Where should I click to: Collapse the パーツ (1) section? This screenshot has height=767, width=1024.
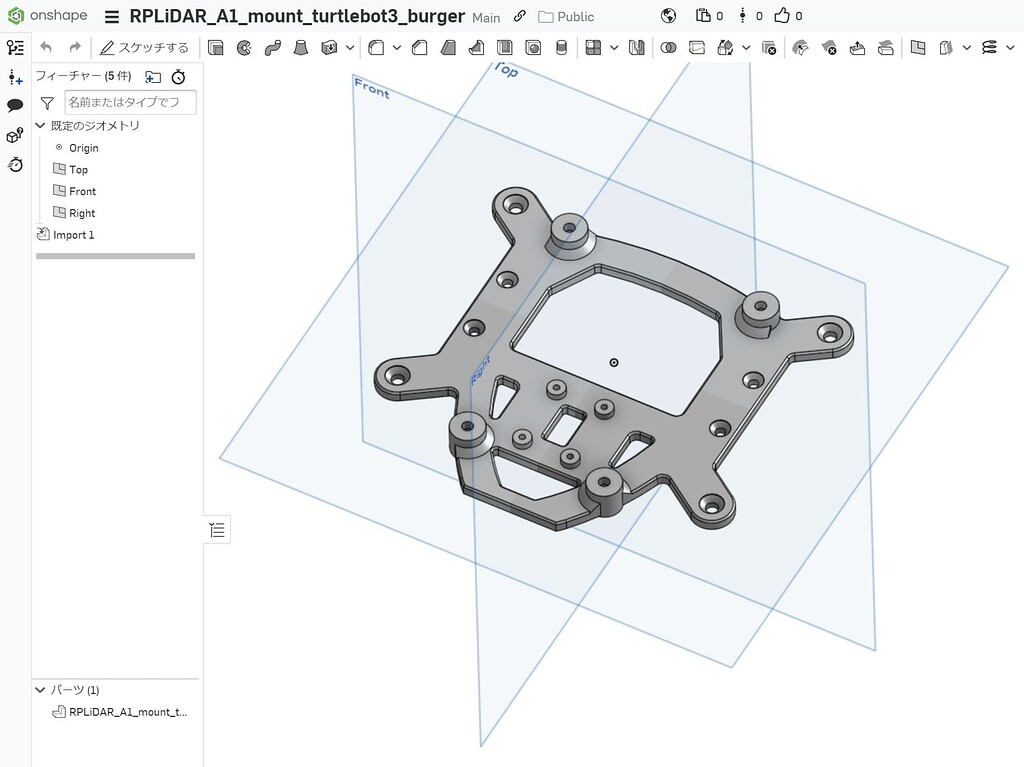(x=41, y=690)
